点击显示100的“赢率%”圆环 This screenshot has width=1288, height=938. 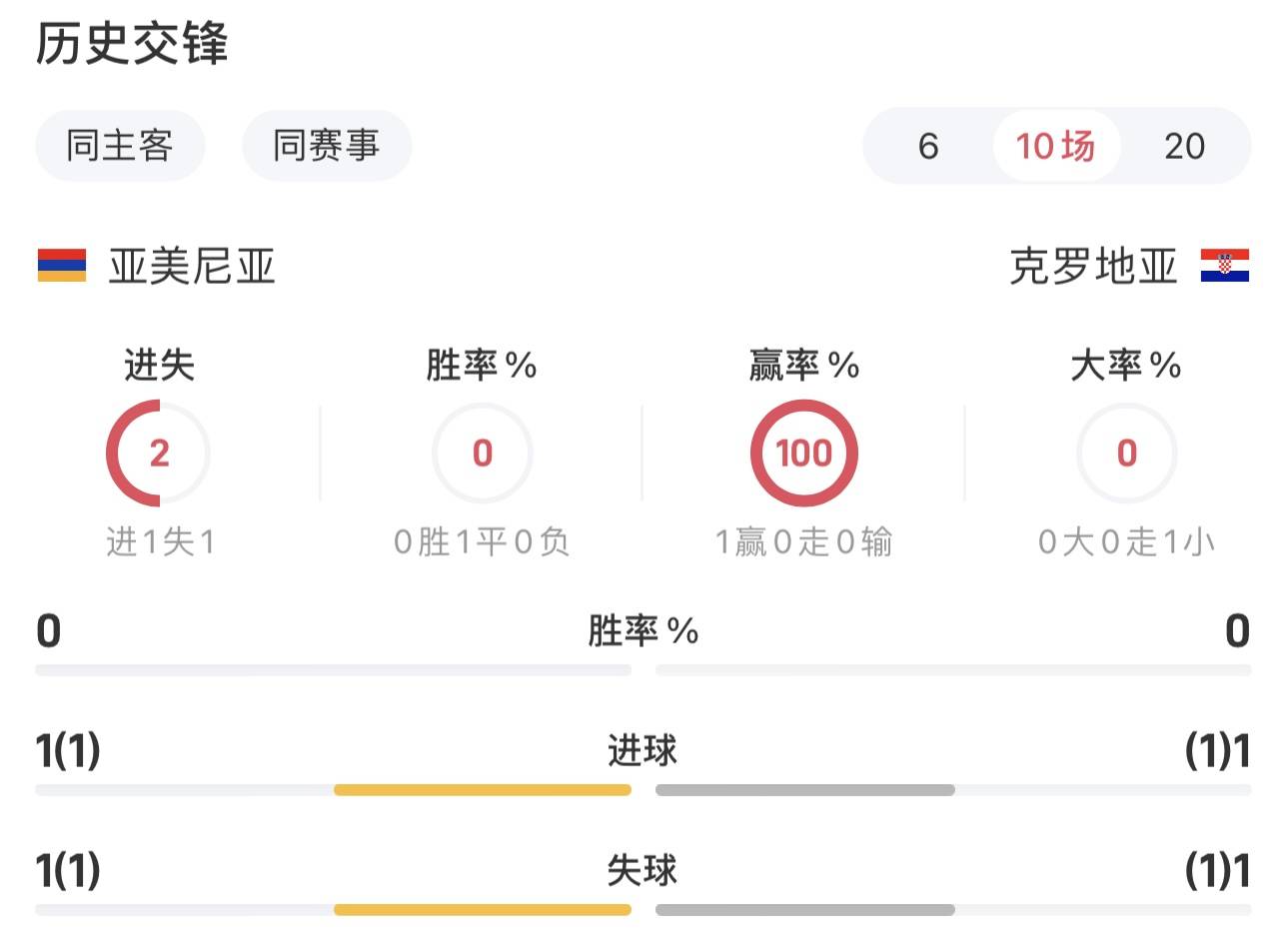pos(804,453)
